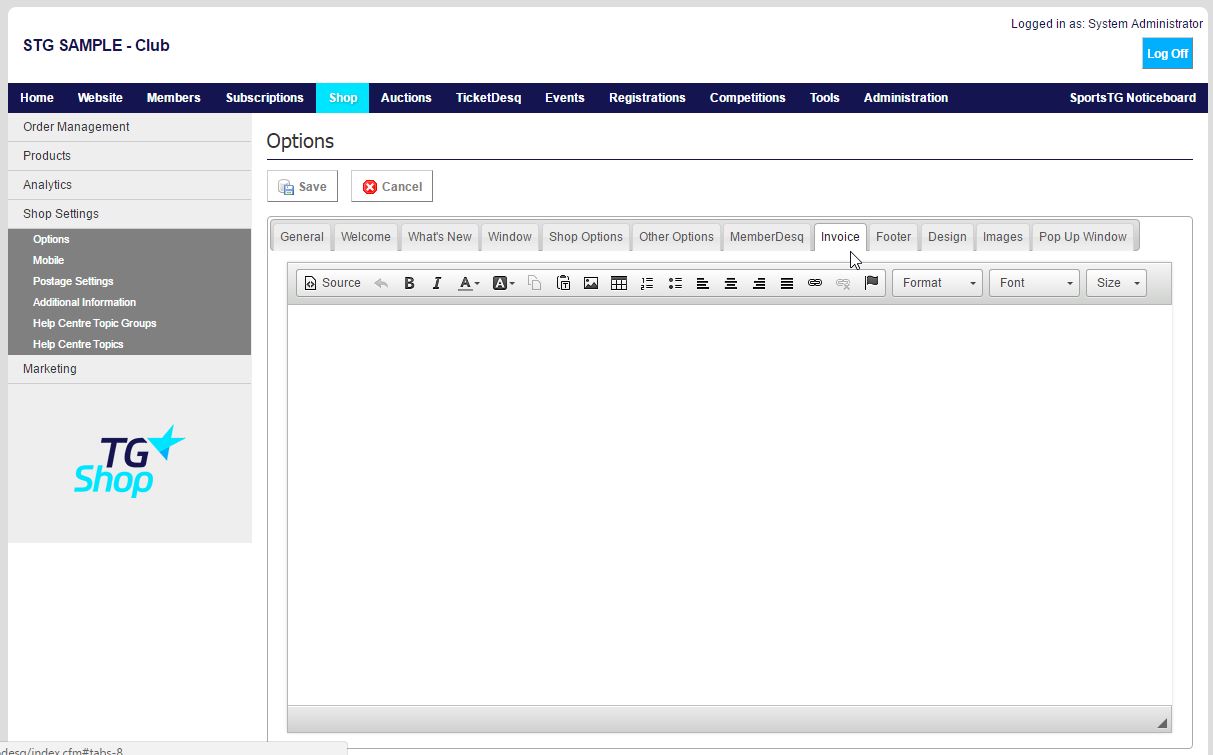This screenshot has width=1213, height=755.
Task: Click inside the invoice editor text area
Action: tap(729, 505)
